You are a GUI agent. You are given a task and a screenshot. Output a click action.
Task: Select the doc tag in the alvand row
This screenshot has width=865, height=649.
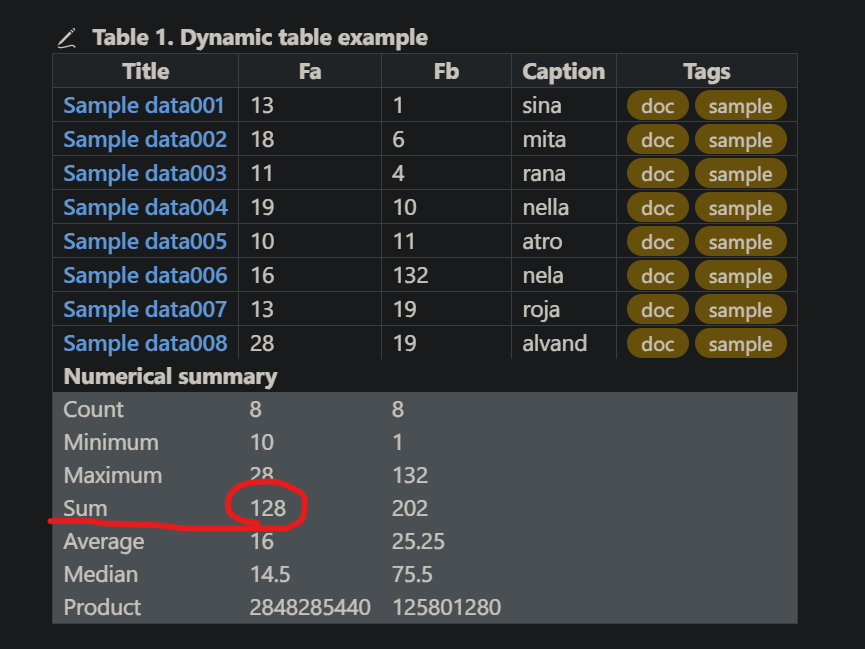tap(658, 344)
